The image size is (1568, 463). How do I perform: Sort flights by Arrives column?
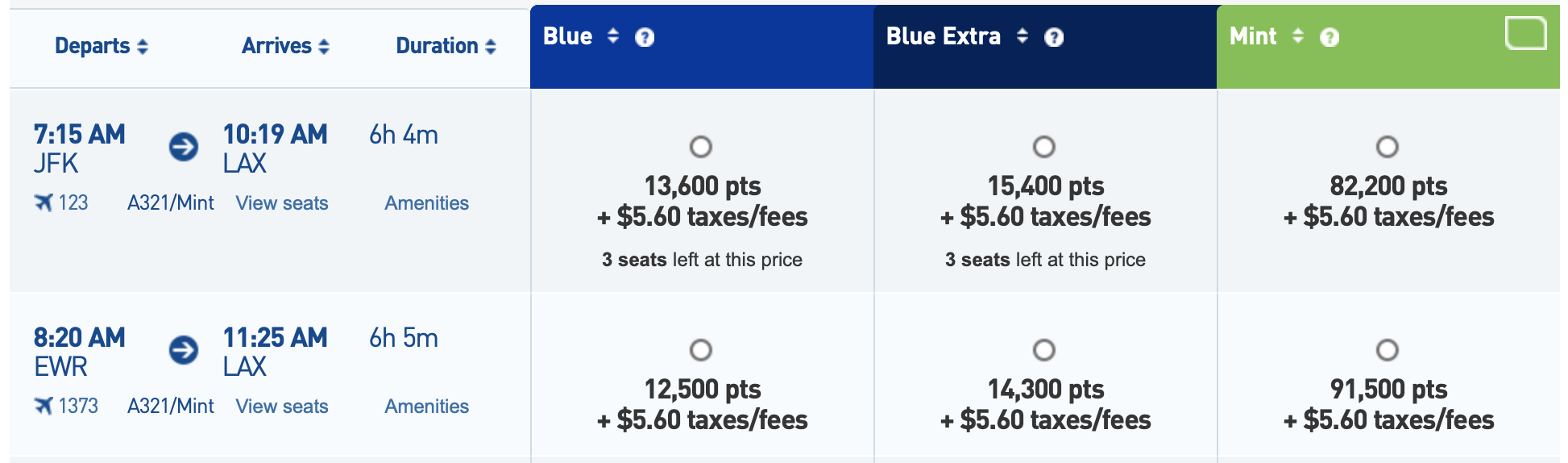coord(286,46)
